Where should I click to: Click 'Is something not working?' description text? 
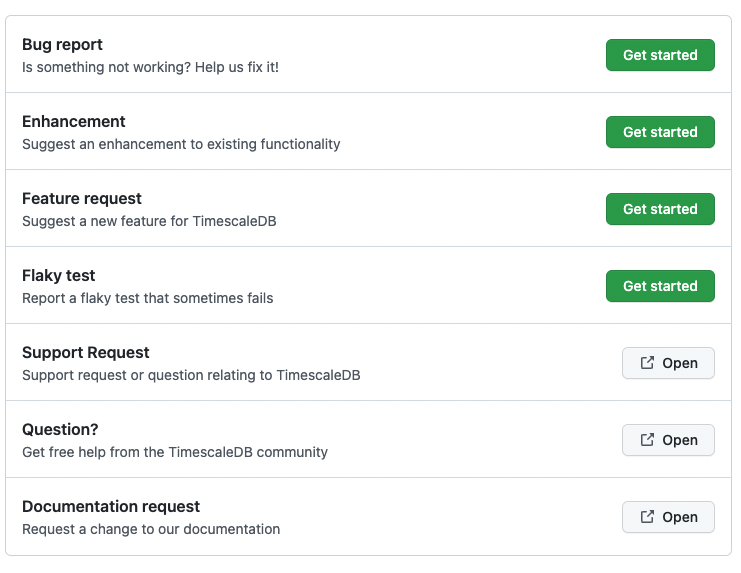tap(106, 67)
